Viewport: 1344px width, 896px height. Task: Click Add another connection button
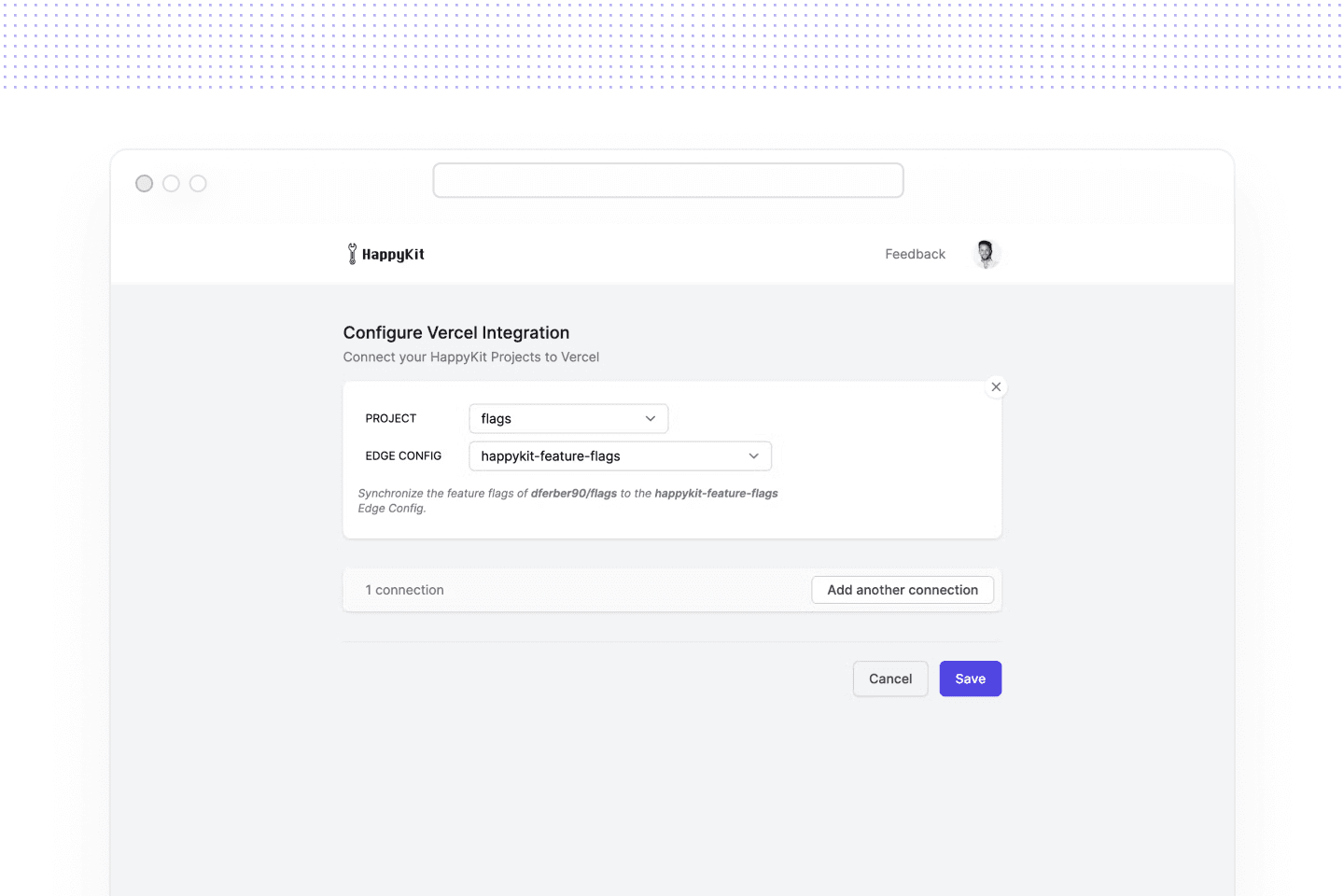coord(902,590)
